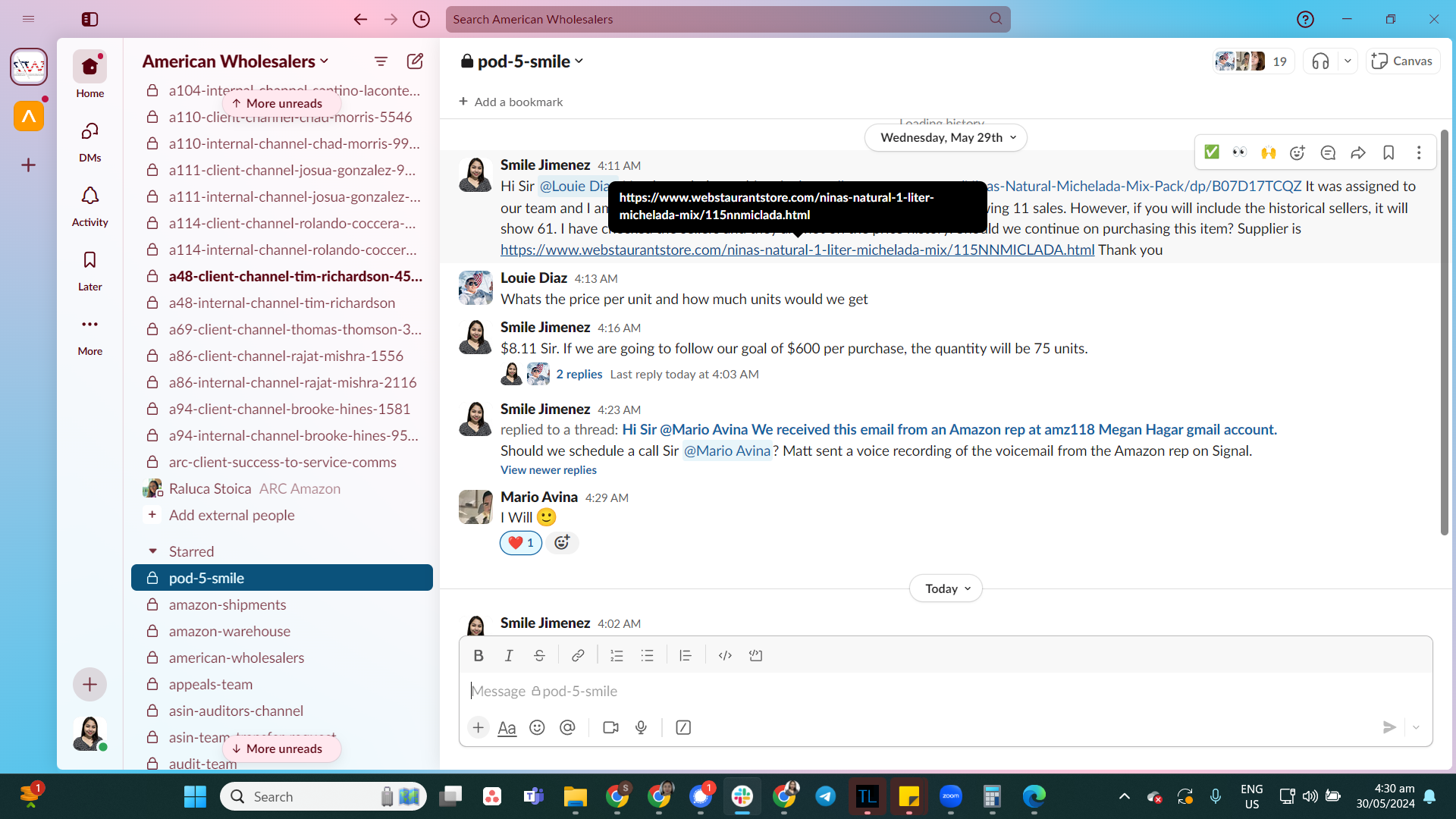React with raised hands emoji

click(1268, 152)
